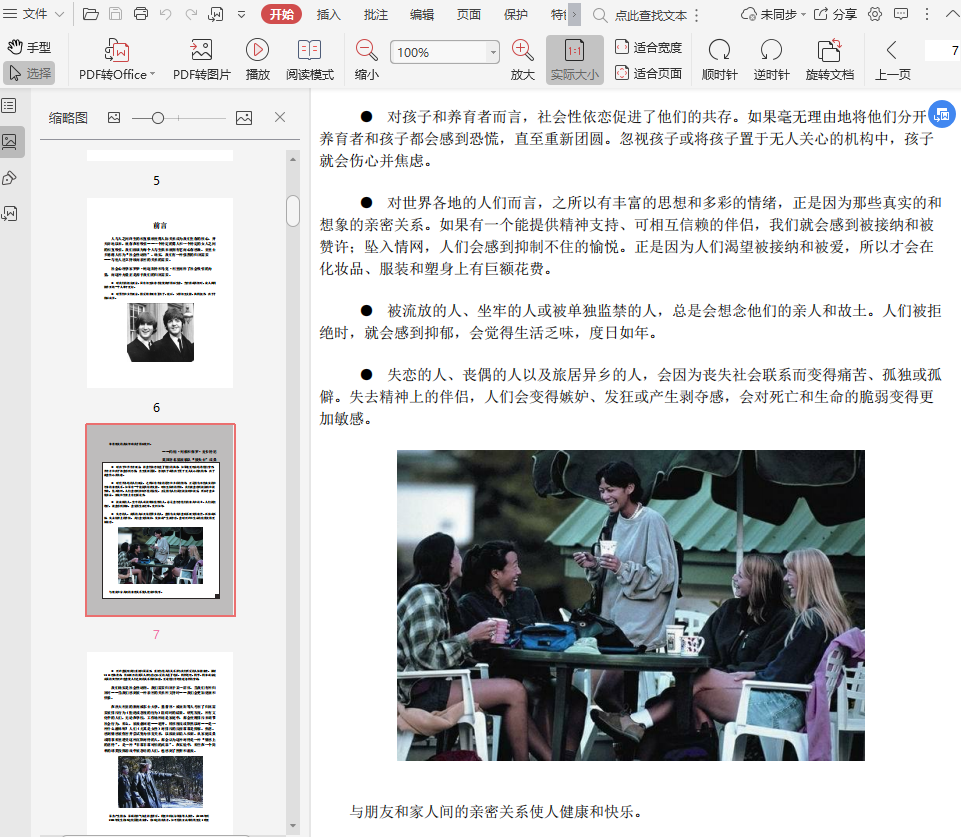Image resolution: width=961 pixels, height=837 pixels.
Task: Toggle 阅读模式 reading mode
Action: pyautogui.click(x=309, y=59)
